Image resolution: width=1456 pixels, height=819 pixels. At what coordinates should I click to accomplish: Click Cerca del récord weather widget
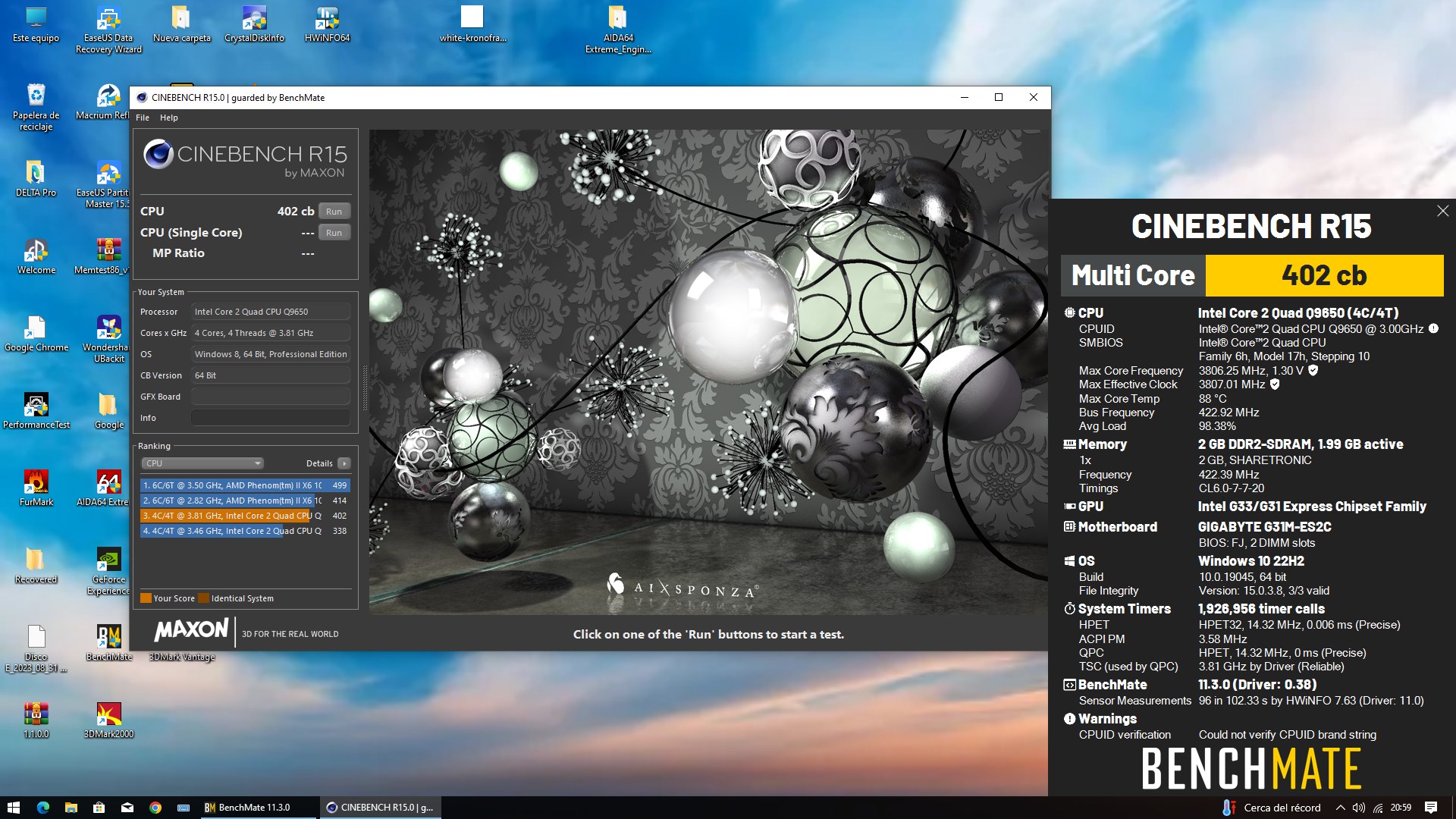[1272, 808]
